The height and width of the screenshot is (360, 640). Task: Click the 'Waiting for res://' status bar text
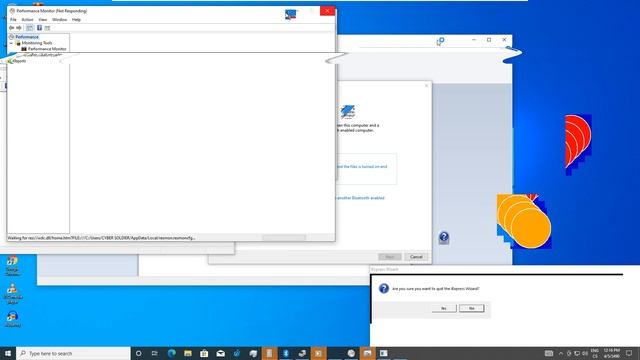pos(102,238)
